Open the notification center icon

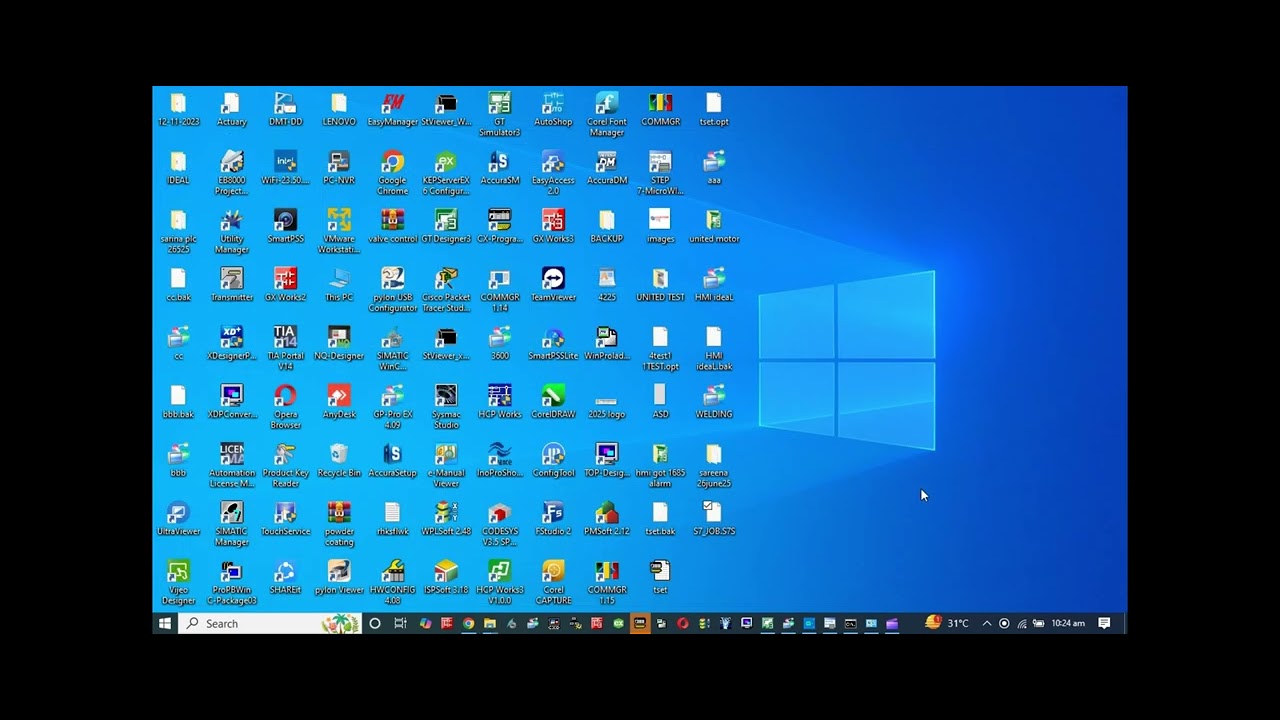coord(1104,623)
